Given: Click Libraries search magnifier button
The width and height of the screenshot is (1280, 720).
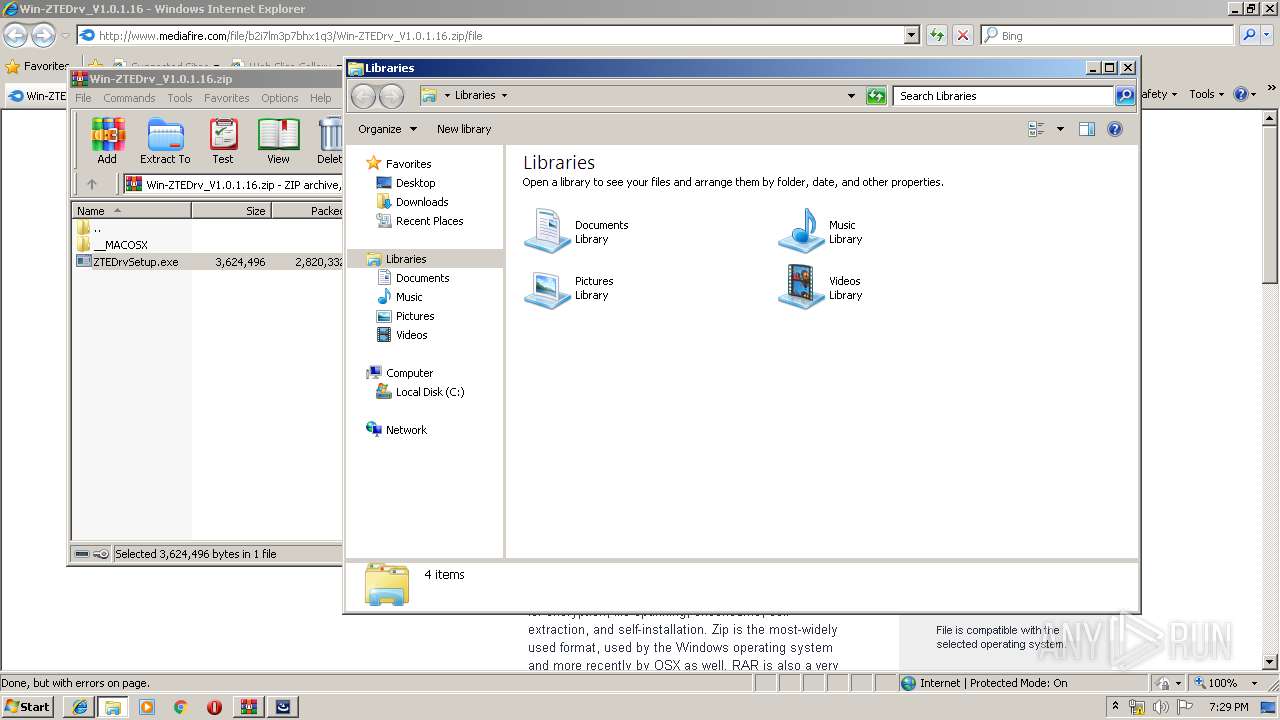Looking at the screenshot, I should pos(1125,96).
